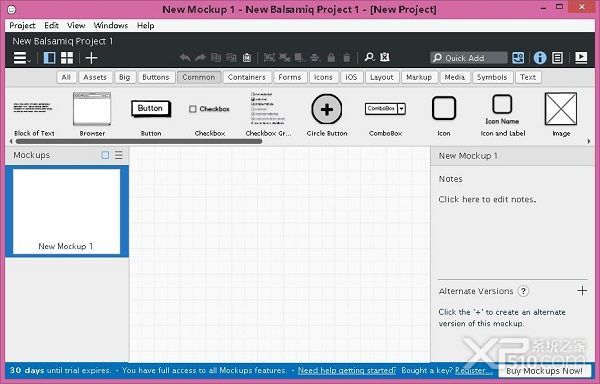The height and width of the screenshot is (384, 600).
Task: Click Buy Mockups Now button
Action: pos(545,371)
